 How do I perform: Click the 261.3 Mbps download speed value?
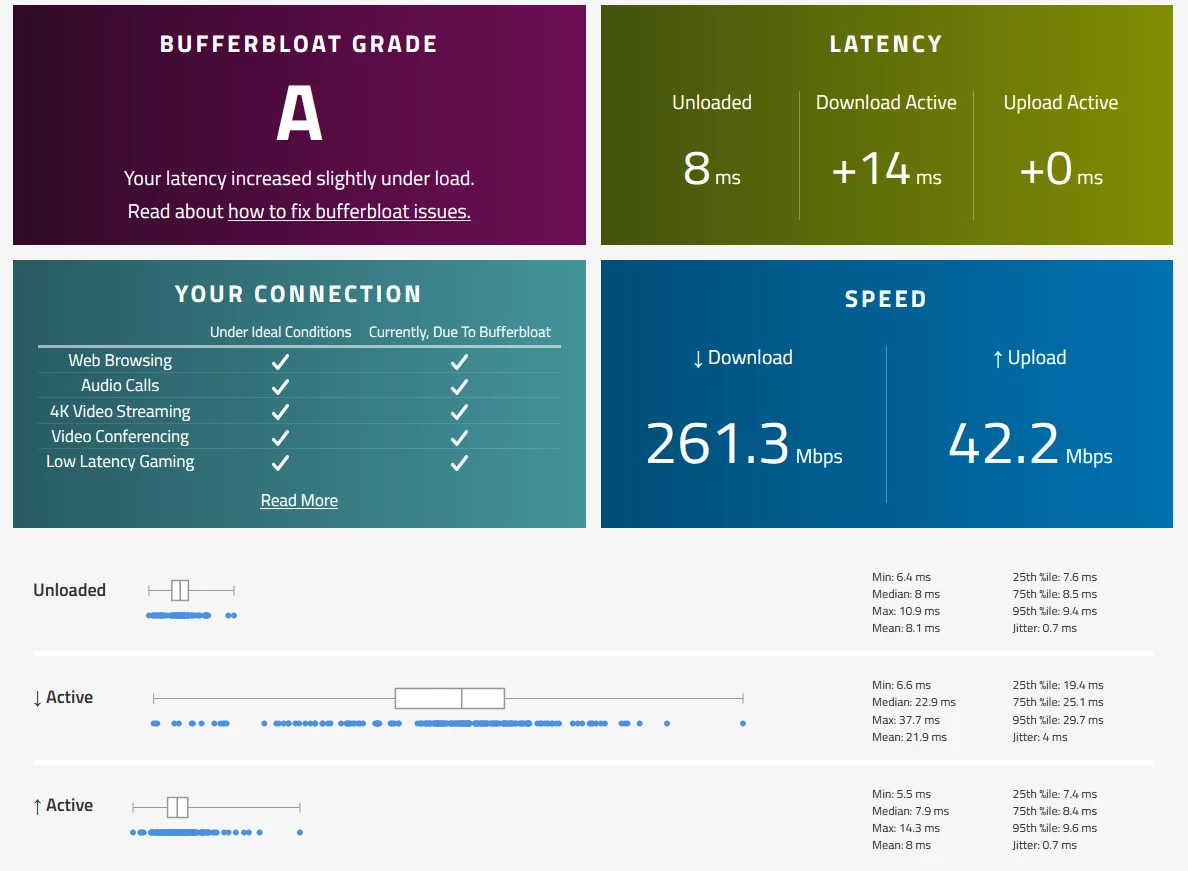pyautogui.click(x=744, y=445)
